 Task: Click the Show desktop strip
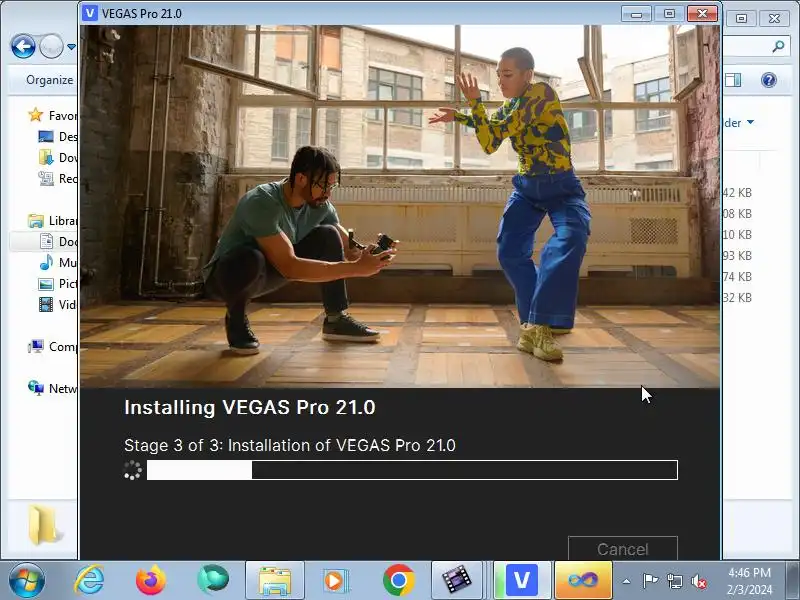point(793,580)
